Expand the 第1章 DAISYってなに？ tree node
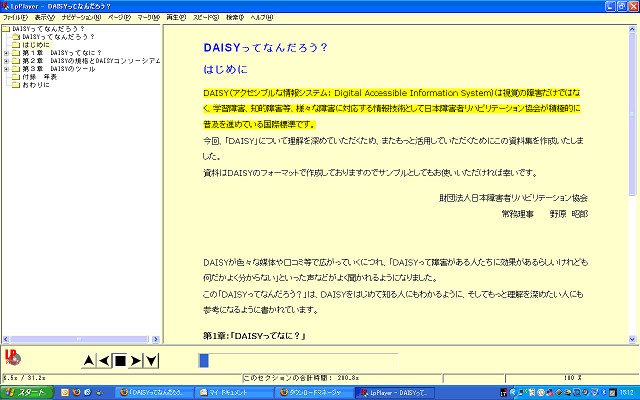The width and height of the screenshot is (640, 400). 7,52
